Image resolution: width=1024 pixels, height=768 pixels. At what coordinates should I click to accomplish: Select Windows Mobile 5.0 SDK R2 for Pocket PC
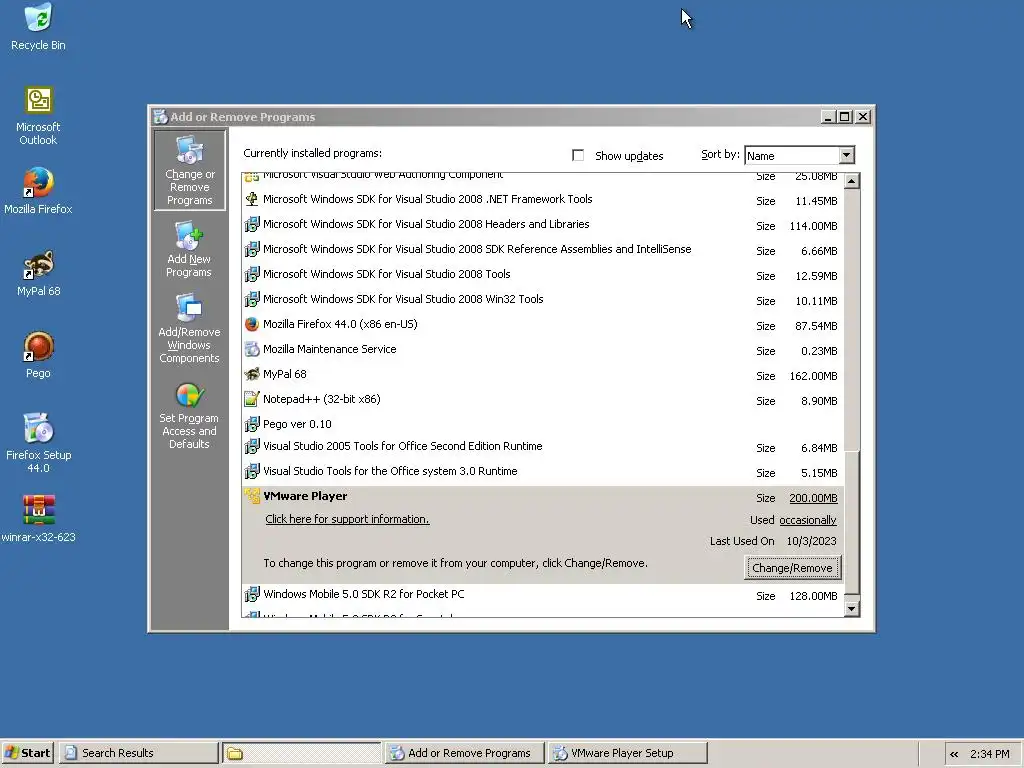[364, 594]
